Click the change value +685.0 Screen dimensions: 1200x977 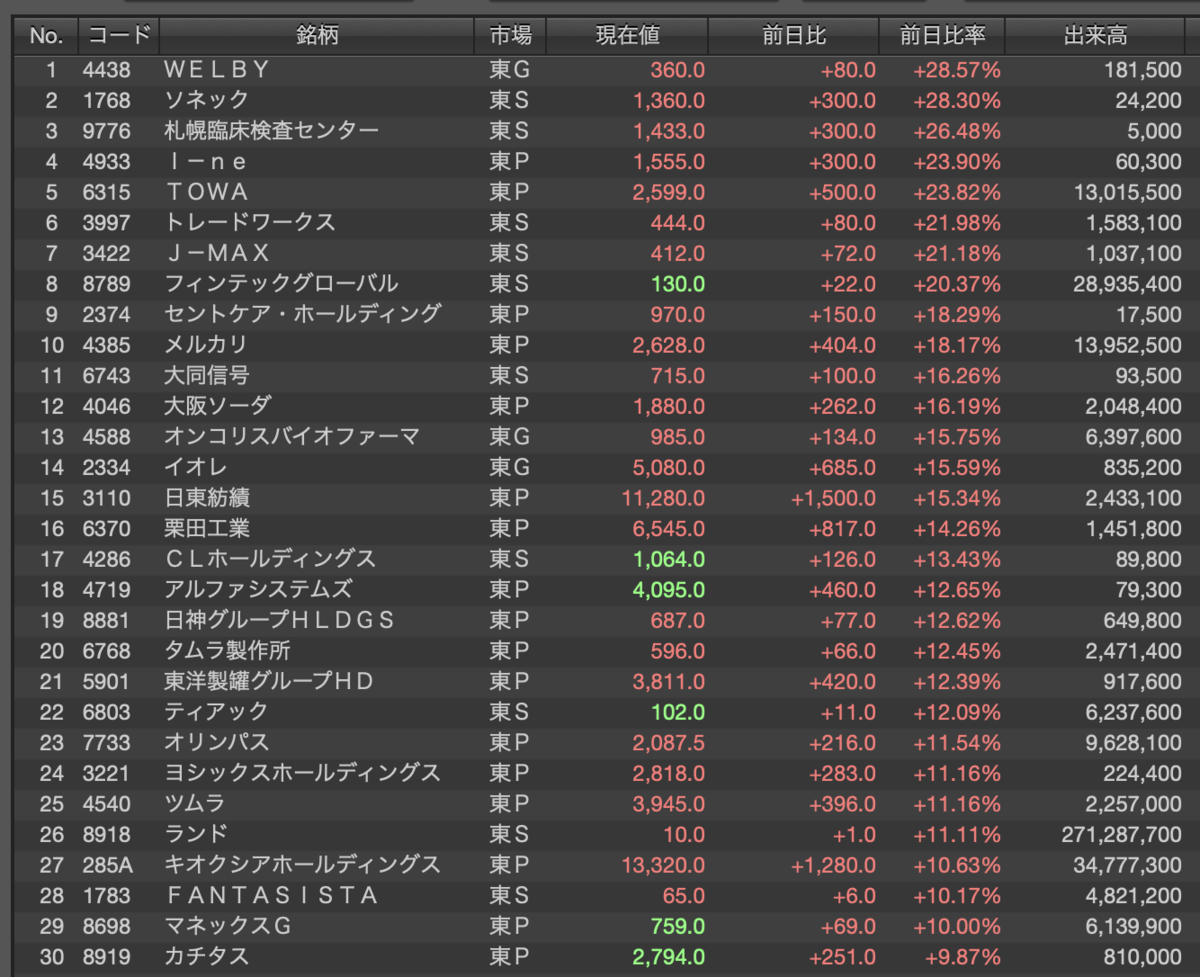click(843, 467)
